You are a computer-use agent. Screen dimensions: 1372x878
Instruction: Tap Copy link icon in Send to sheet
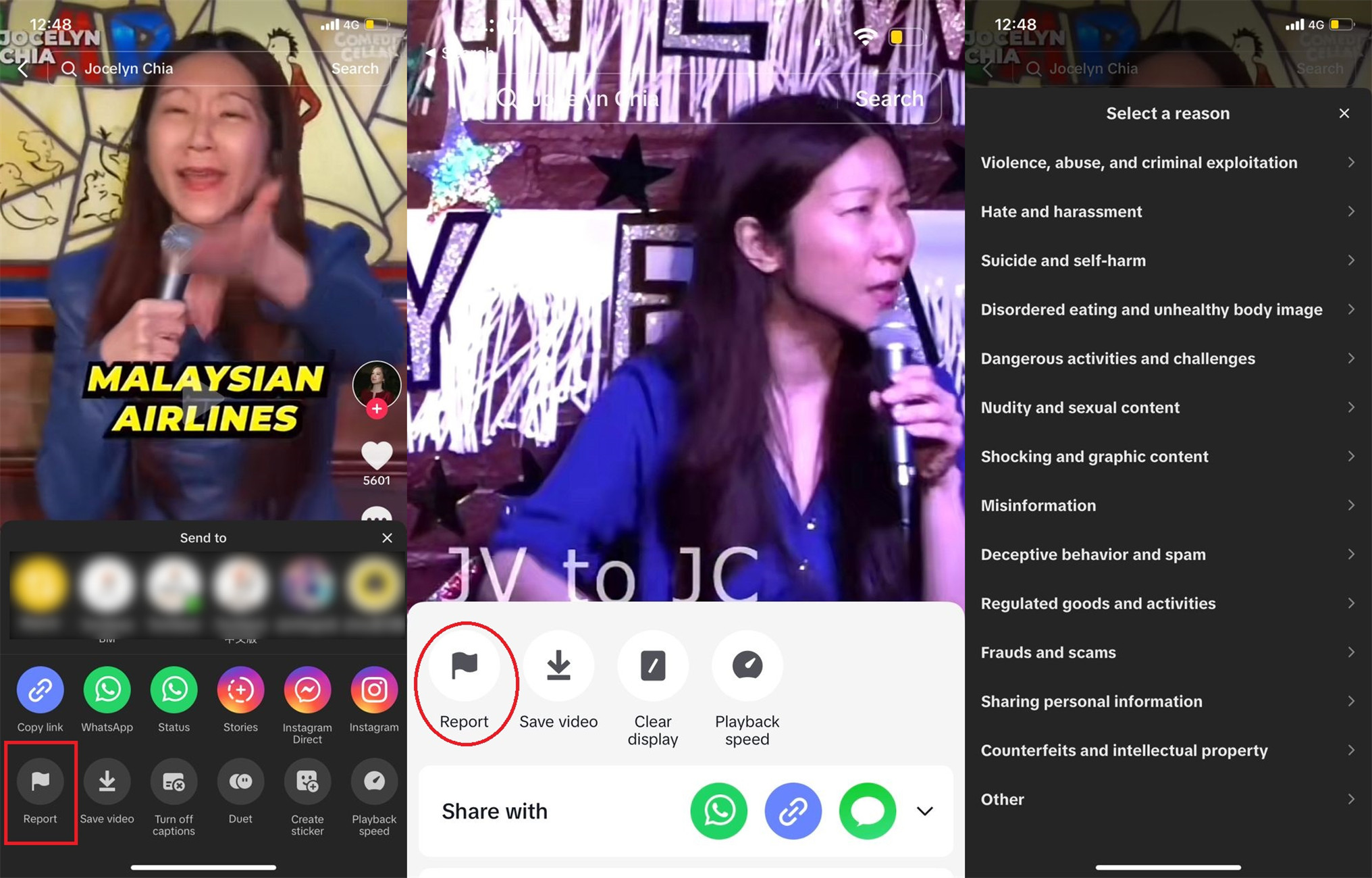pyautogui.click(x=40, y=690)
